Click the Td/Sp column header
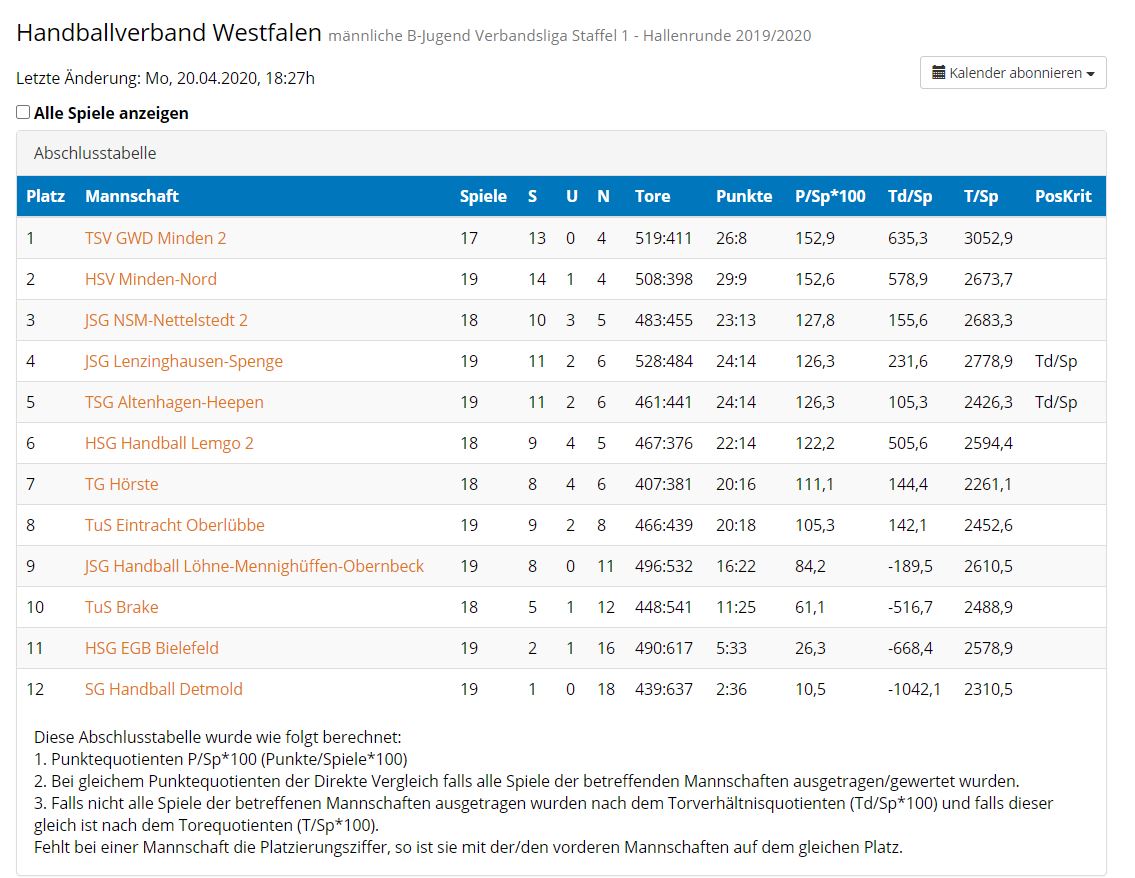 click(x=910, y=196)
